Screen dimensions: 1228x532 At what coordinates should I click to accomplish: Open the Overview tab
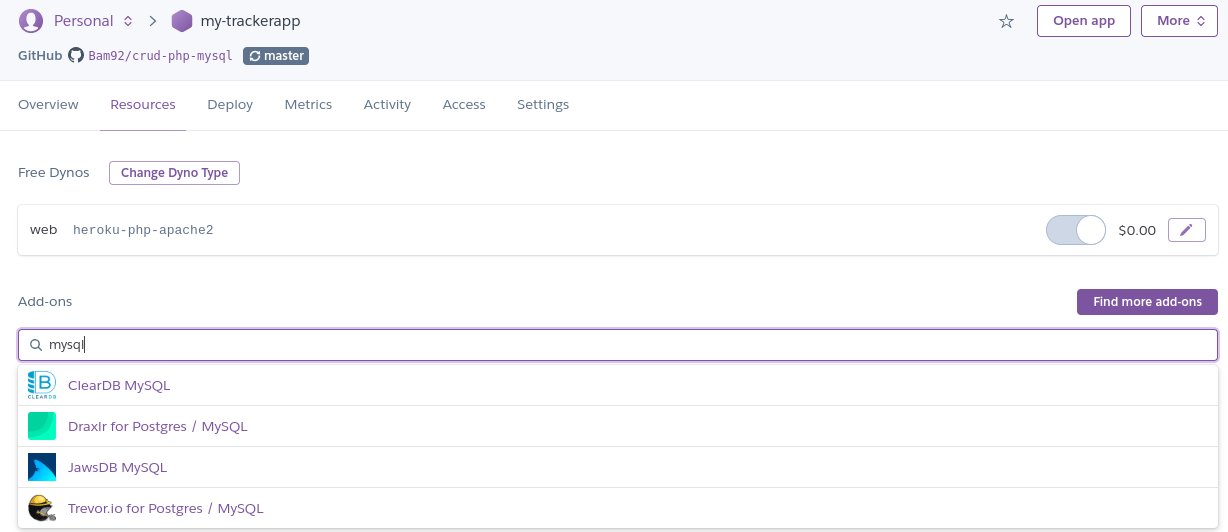(48, 104)
